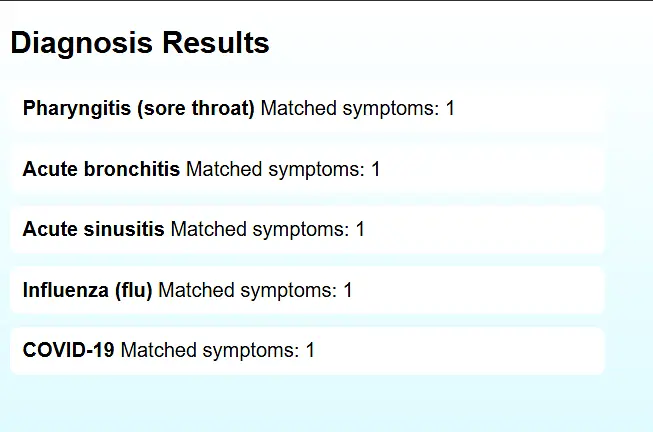Click empty right side of COVID-19 card
The width and height of the screenshot is (653, 432).
pos(480,351)
